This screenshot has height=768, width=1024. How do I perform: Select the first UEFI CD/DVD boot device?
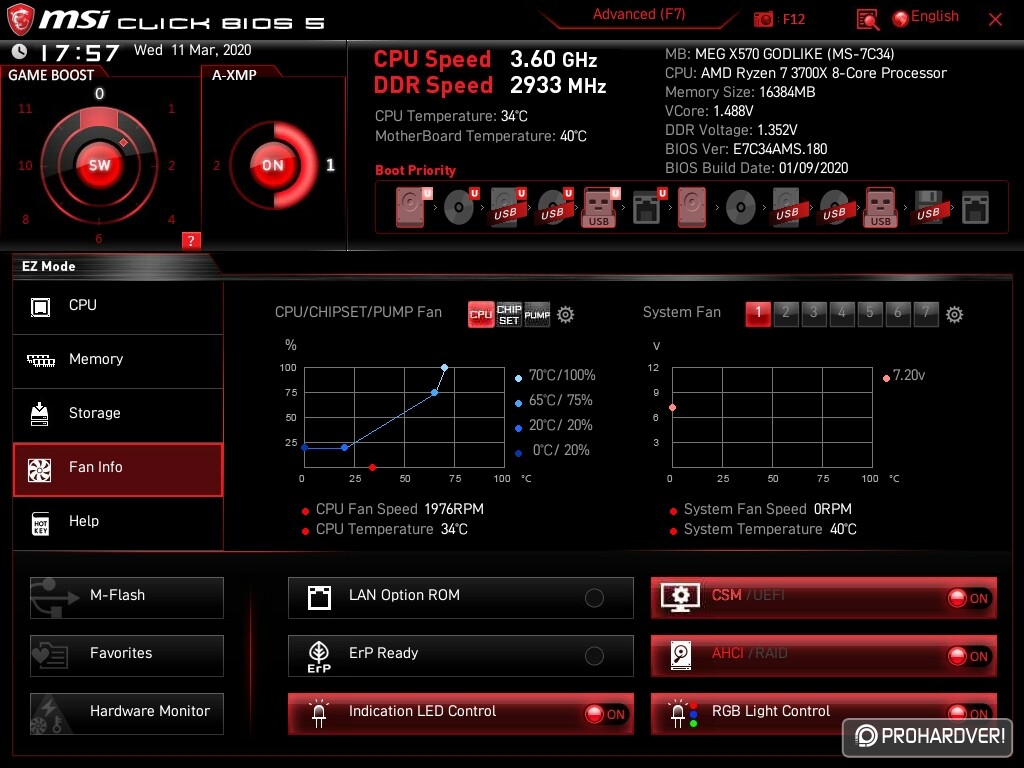click(461, 207)
